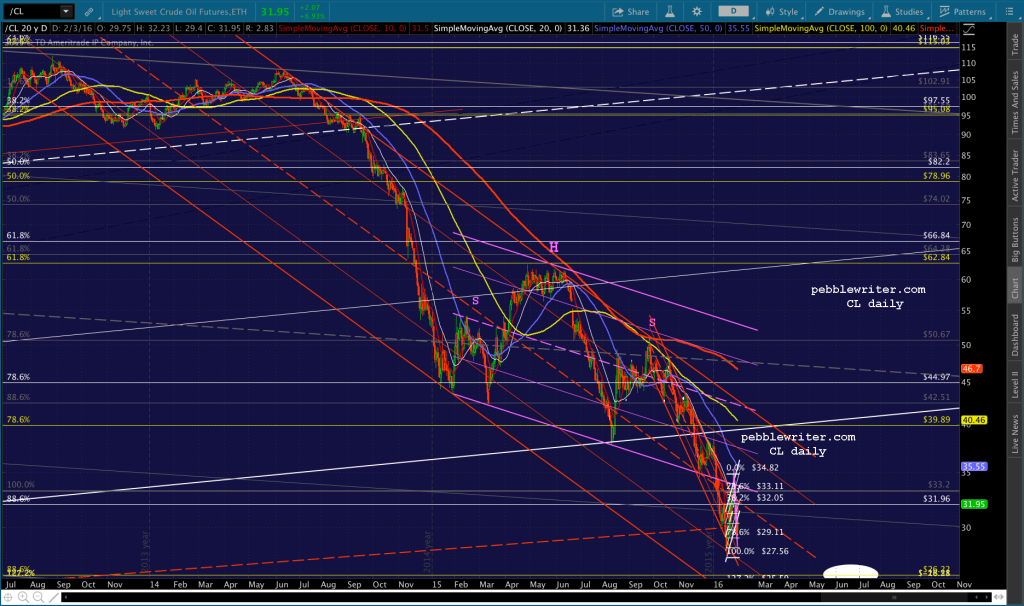Open the beaker flask tool icon
This screenshot has width=1024, height=606.
pos(670,12)
